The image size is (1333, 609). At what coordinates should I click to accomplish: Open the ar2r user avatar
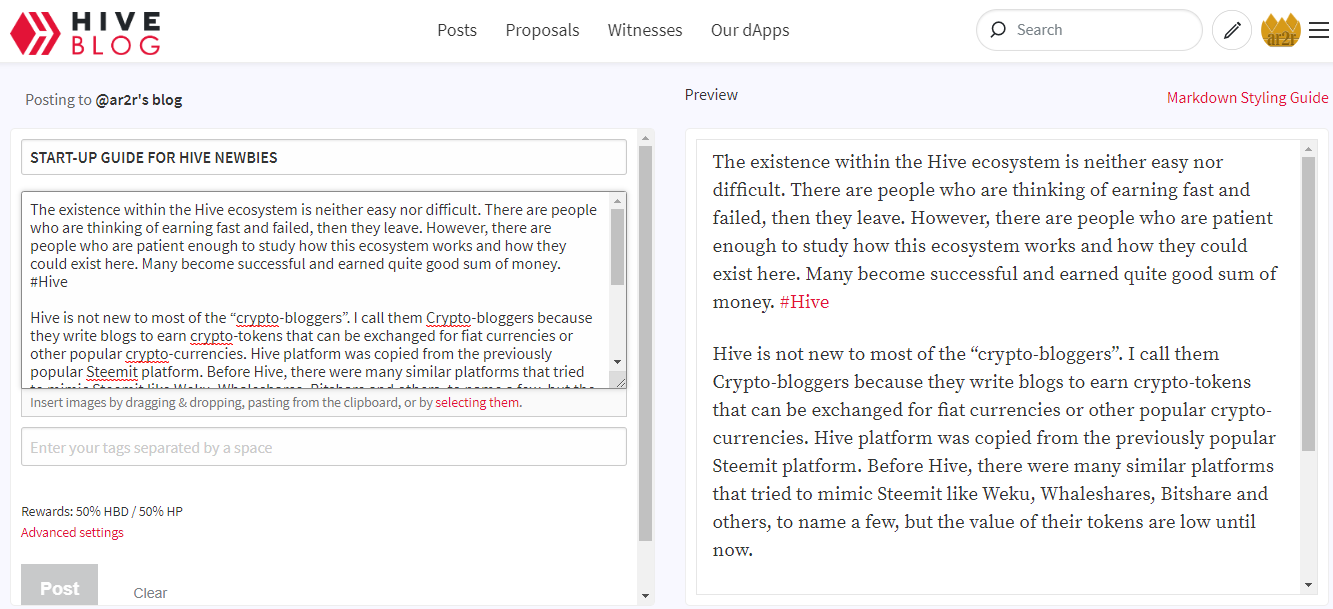click(1281, 30)
